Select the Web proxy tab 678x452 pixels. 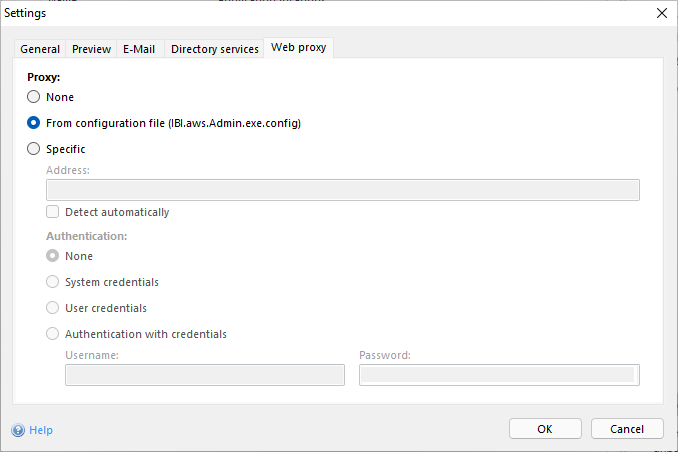(299, 48)
